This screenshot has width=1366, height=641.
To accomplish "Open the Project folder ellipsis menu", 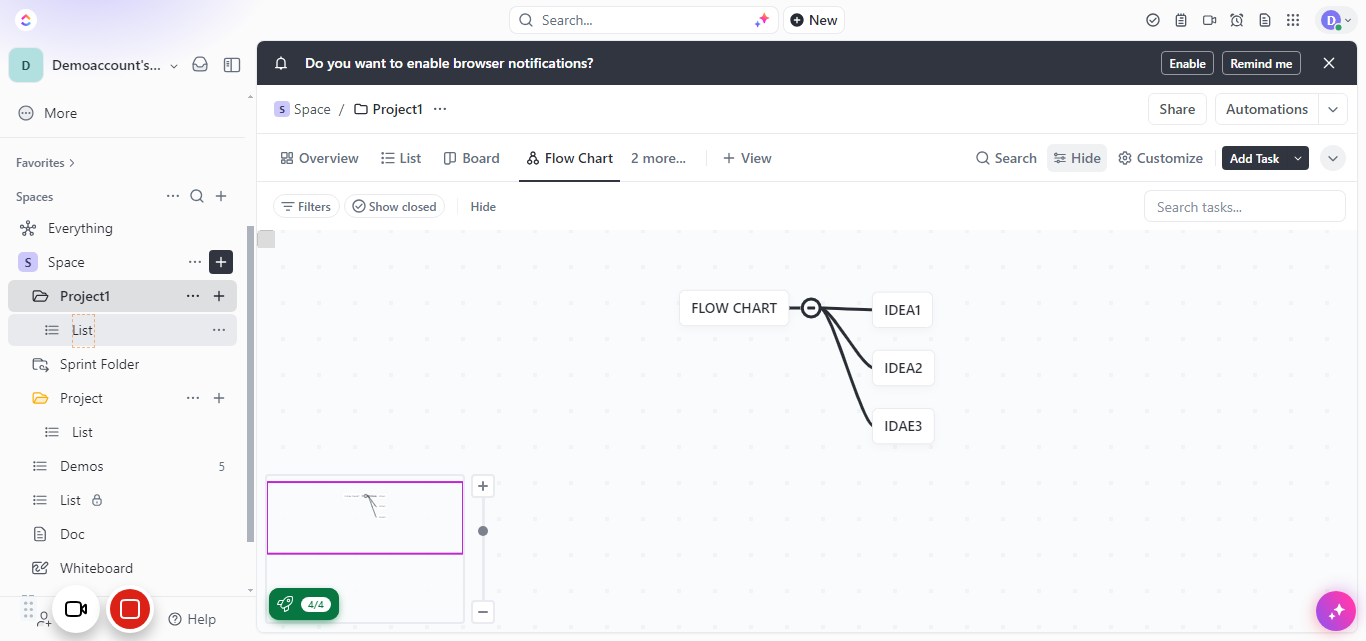I will (193, 398).
